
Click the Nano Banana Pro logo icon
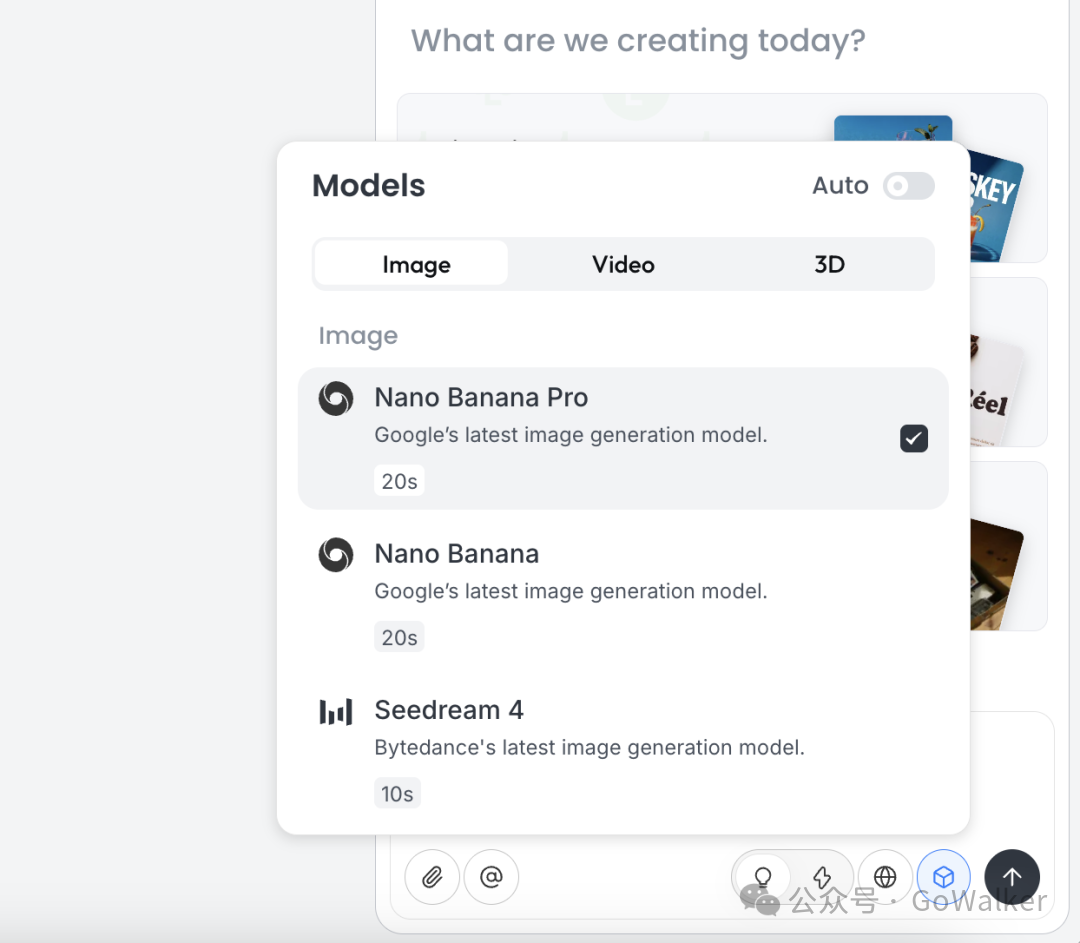pos(336,399)
